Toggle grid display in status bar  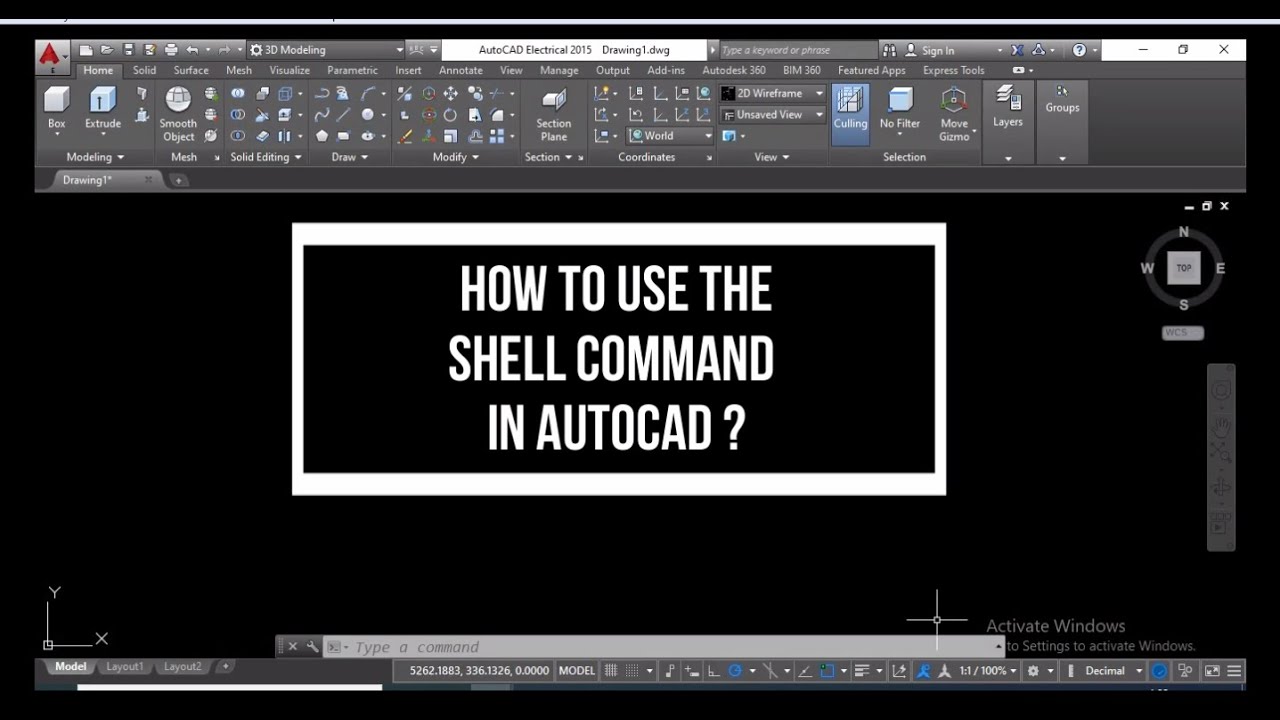coord(611,671)
